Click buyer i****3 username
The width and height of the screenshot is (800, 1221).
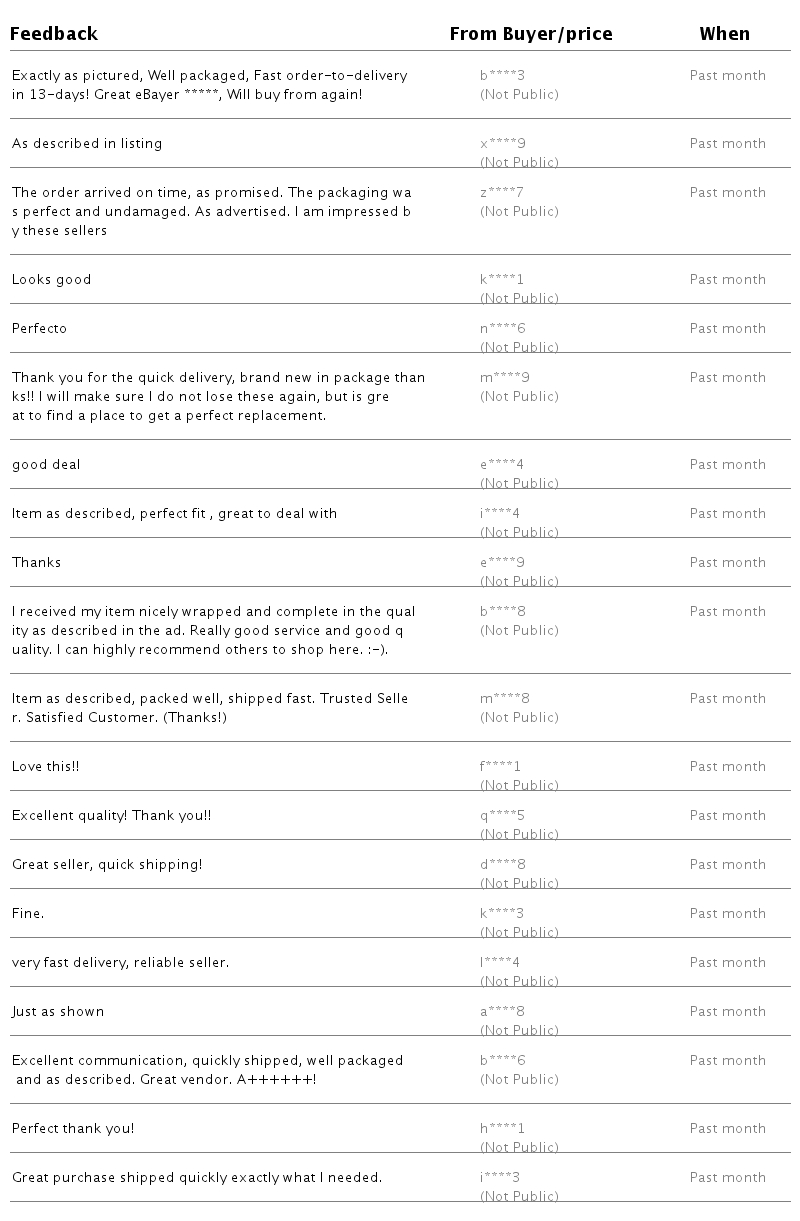point(500,1177)
